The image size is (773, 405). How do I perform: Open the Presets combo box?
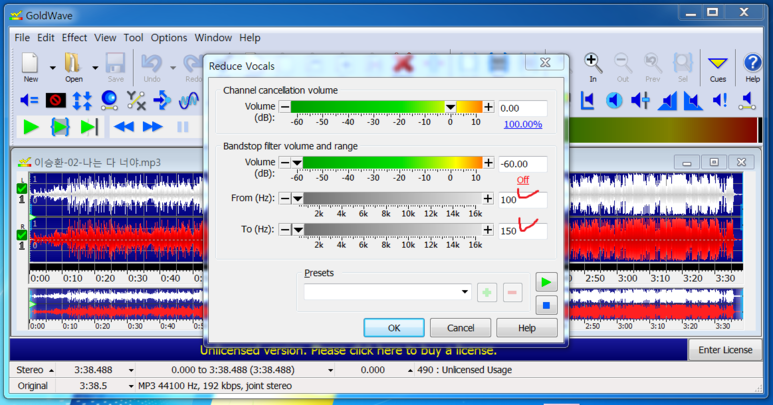[387, 292]
